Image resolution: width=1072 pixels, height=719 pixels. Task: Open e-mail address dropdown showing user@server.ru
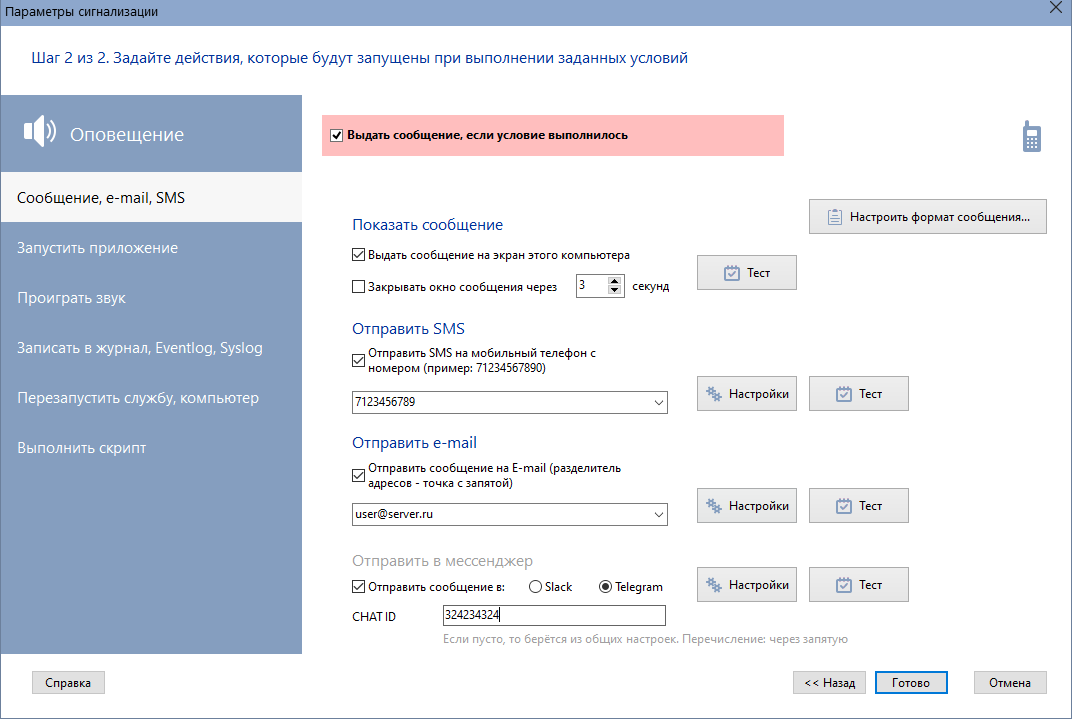658,515
